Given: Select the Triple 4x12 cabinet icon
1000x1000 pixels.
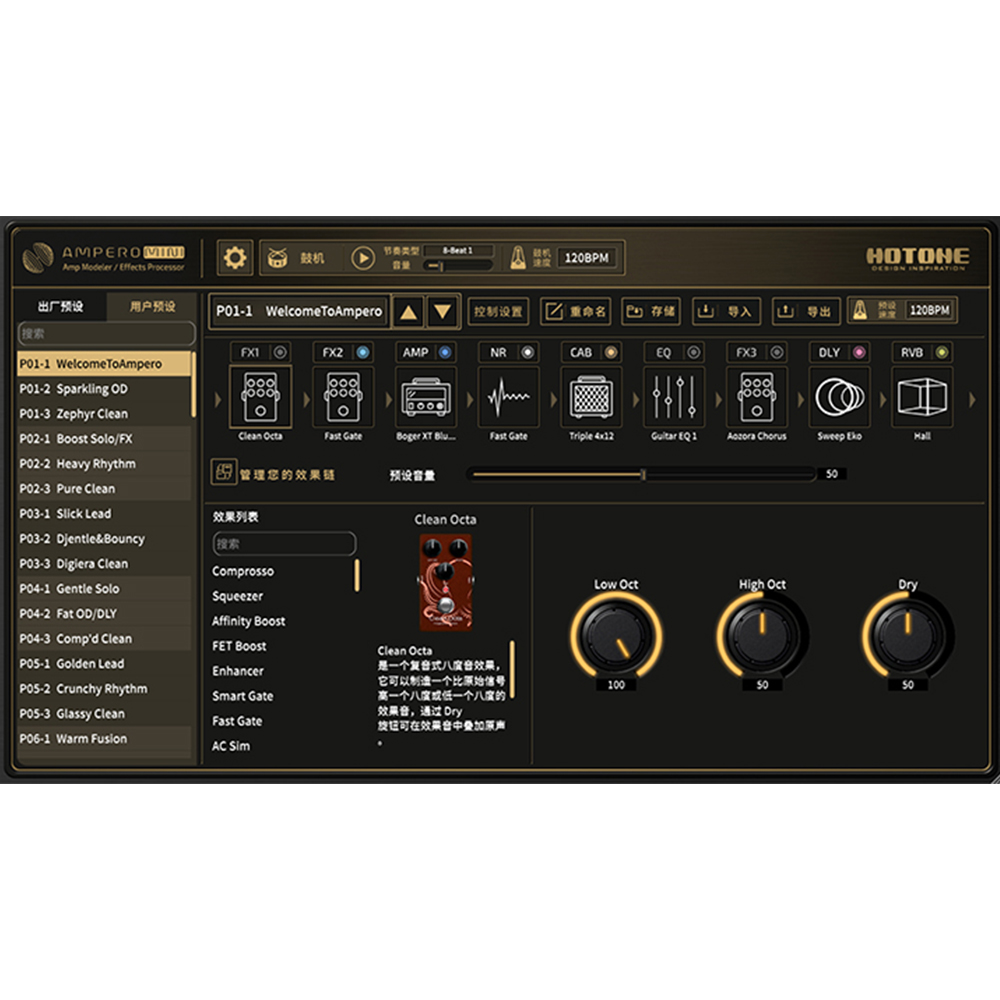Looking at the screenshot, I should pyautogui.click(x=590, y=398).
